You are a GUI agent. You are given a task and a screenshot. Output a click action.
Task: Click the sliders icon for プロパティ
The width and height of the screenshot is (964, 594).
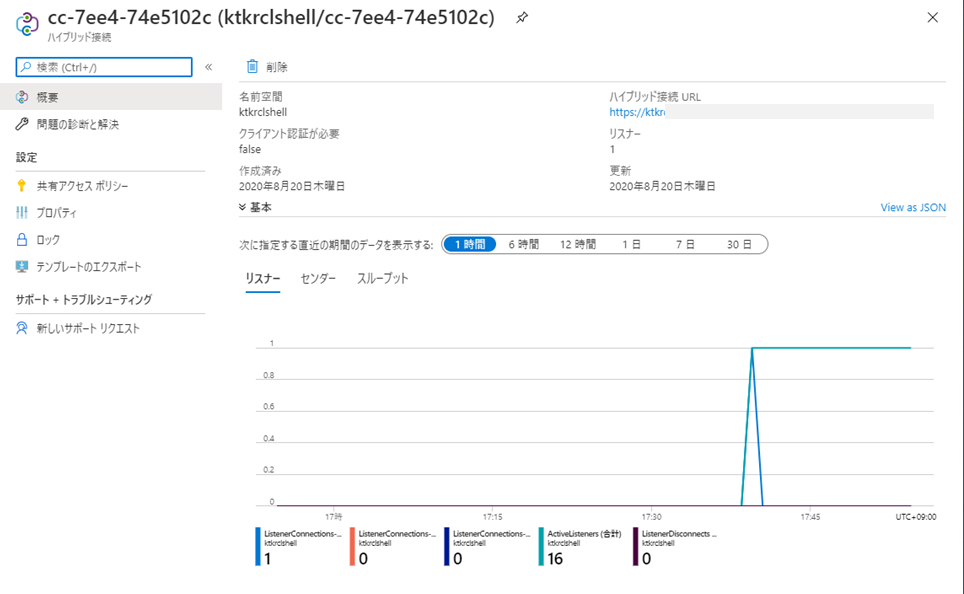tap(22, 213)
